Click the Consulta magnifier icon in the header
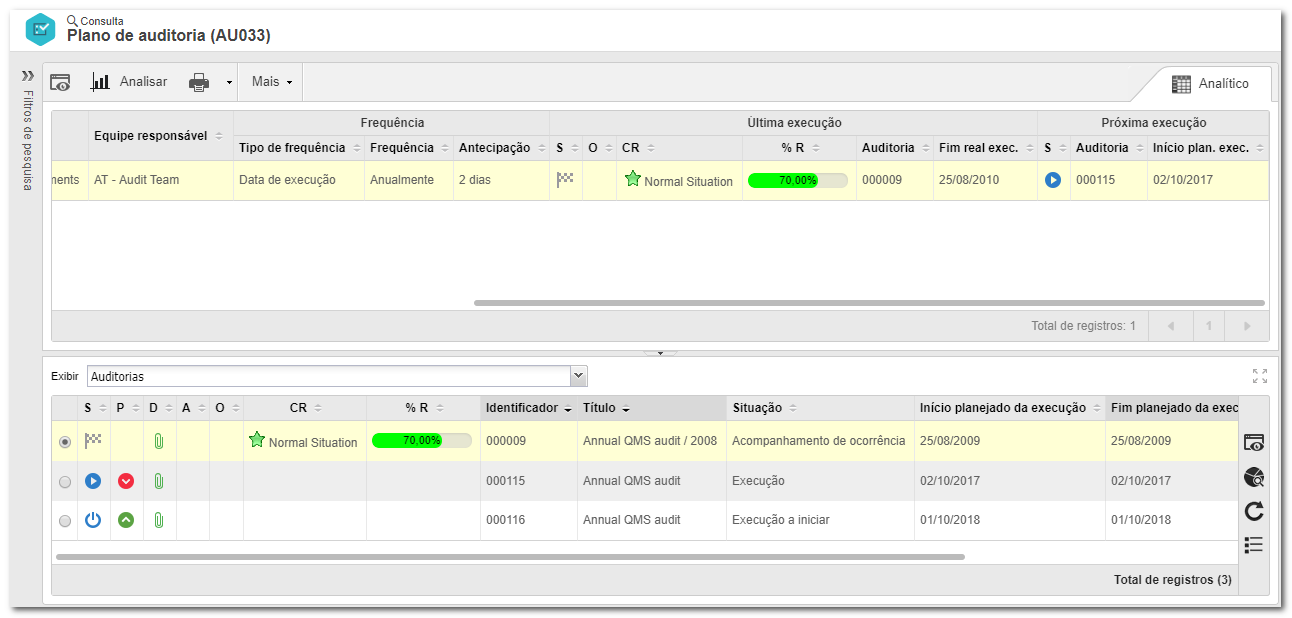 click(x=72, y=20)
